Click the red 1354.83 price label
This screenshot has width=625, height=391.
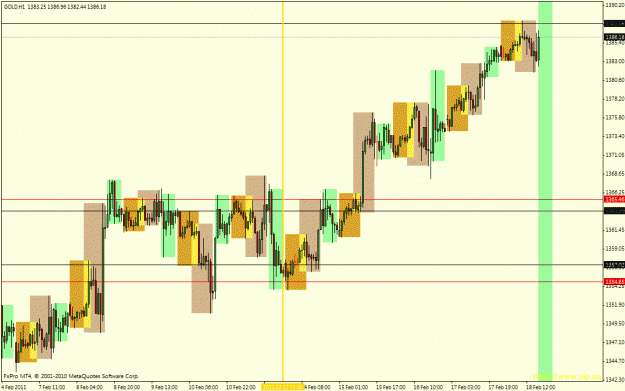tap(614, 282)
